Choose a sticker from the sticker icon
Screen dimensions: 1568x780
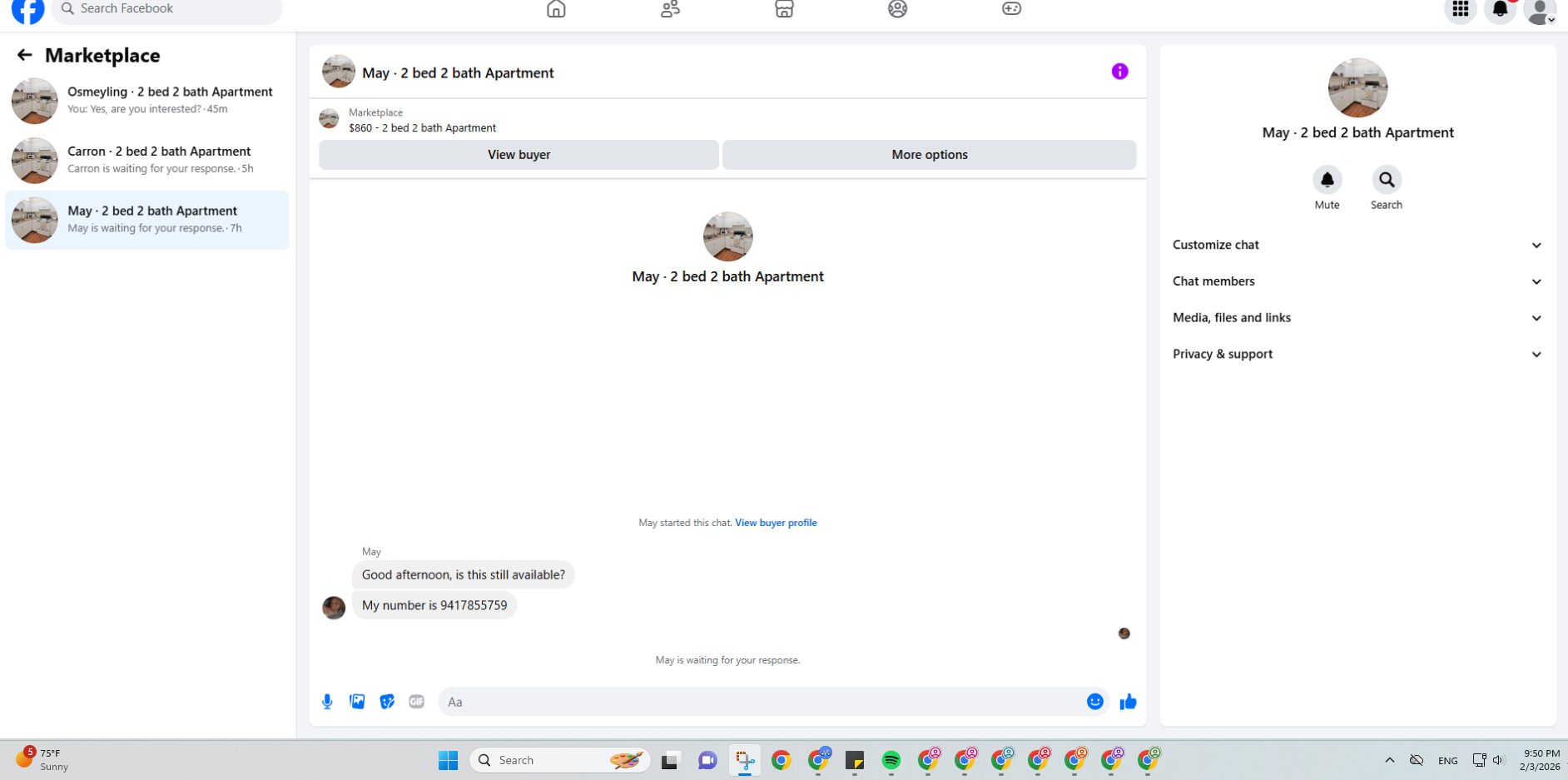click(387, 702)
